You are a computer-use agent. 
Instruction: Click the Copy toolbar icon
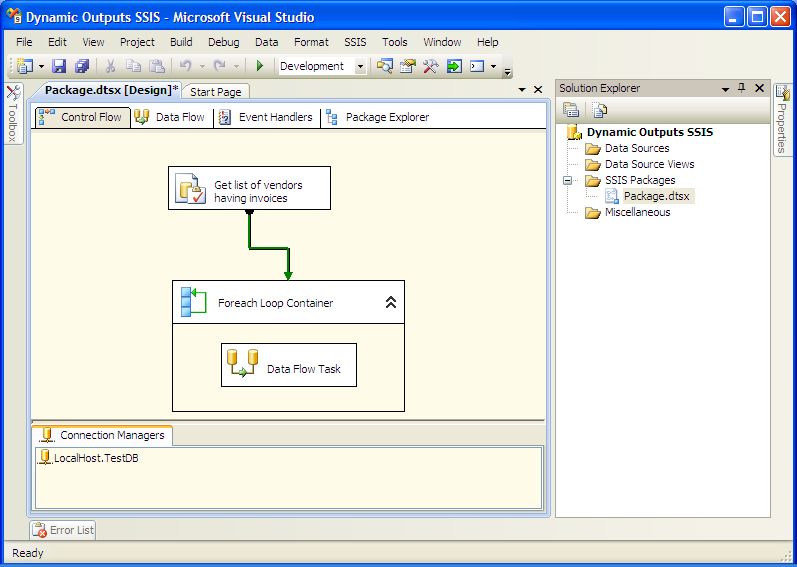[134, 66]
